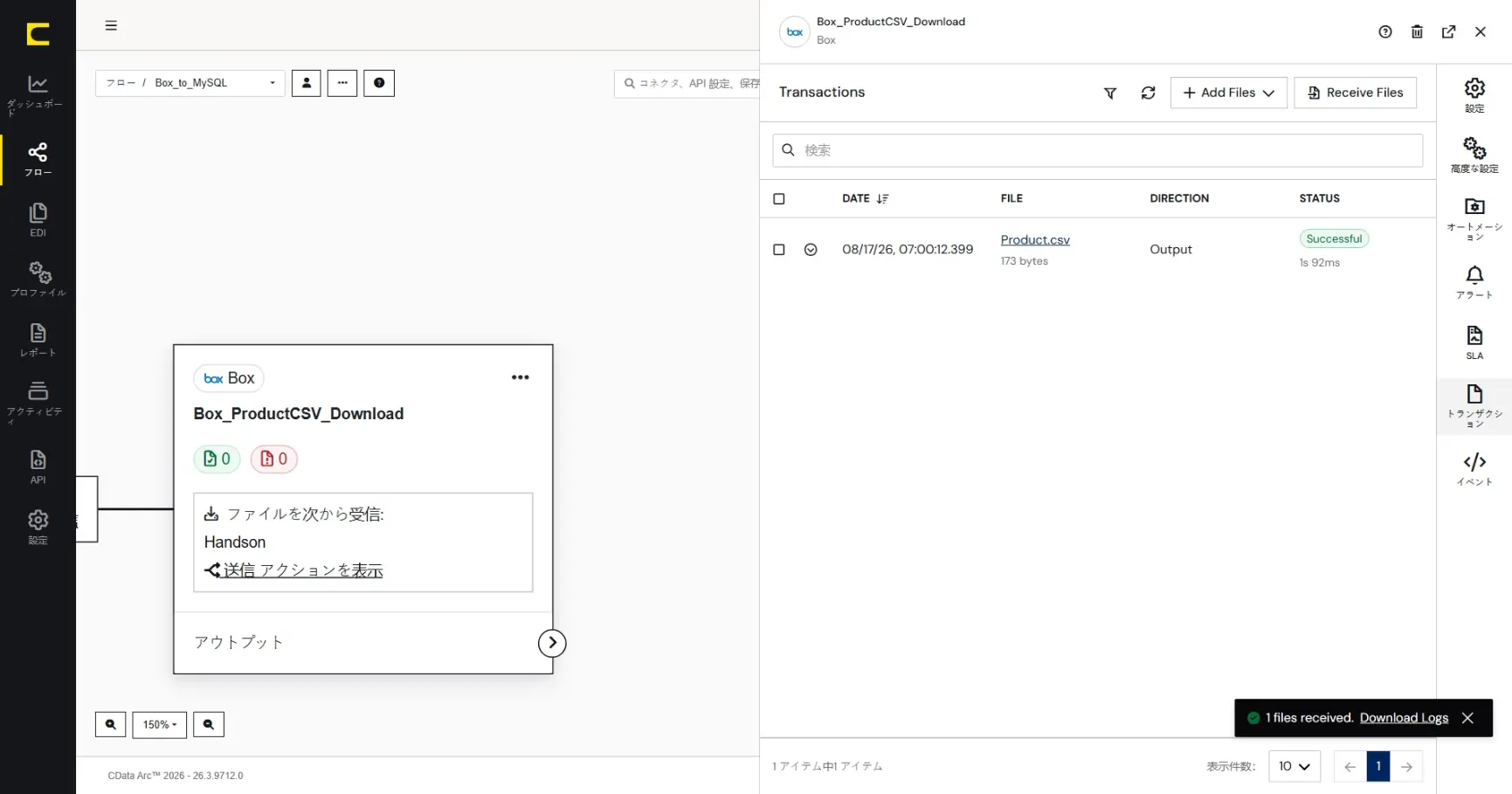Image resolution: width=1512 pixels, height=794 pixels.
Task: Open the left sidebar Settings (設定) page
Action: (x=38, y=527)
